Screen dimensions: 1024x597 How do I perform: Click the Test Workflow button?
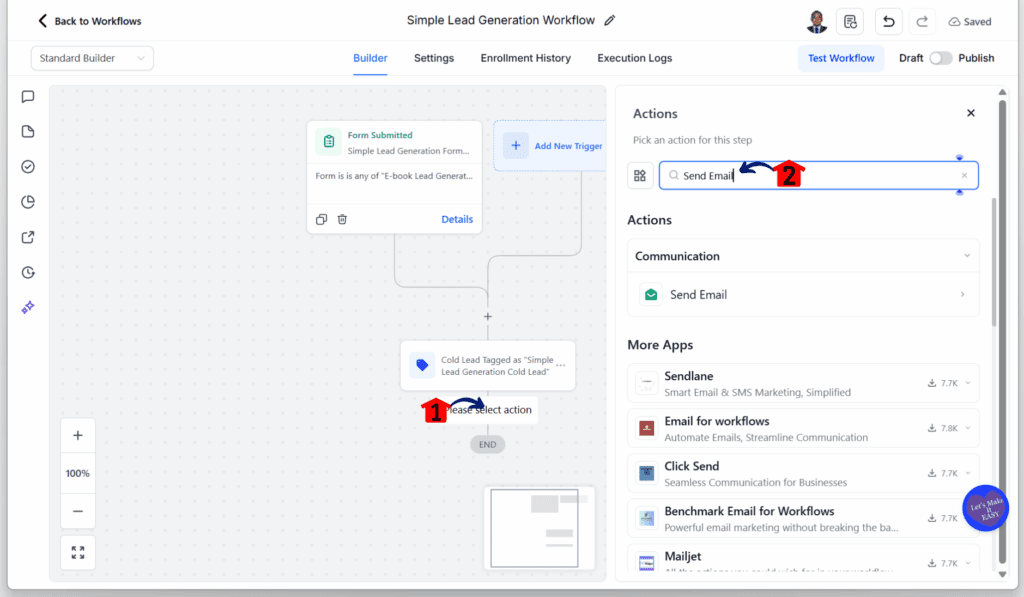pyautogui.click(x=841, y=58)
